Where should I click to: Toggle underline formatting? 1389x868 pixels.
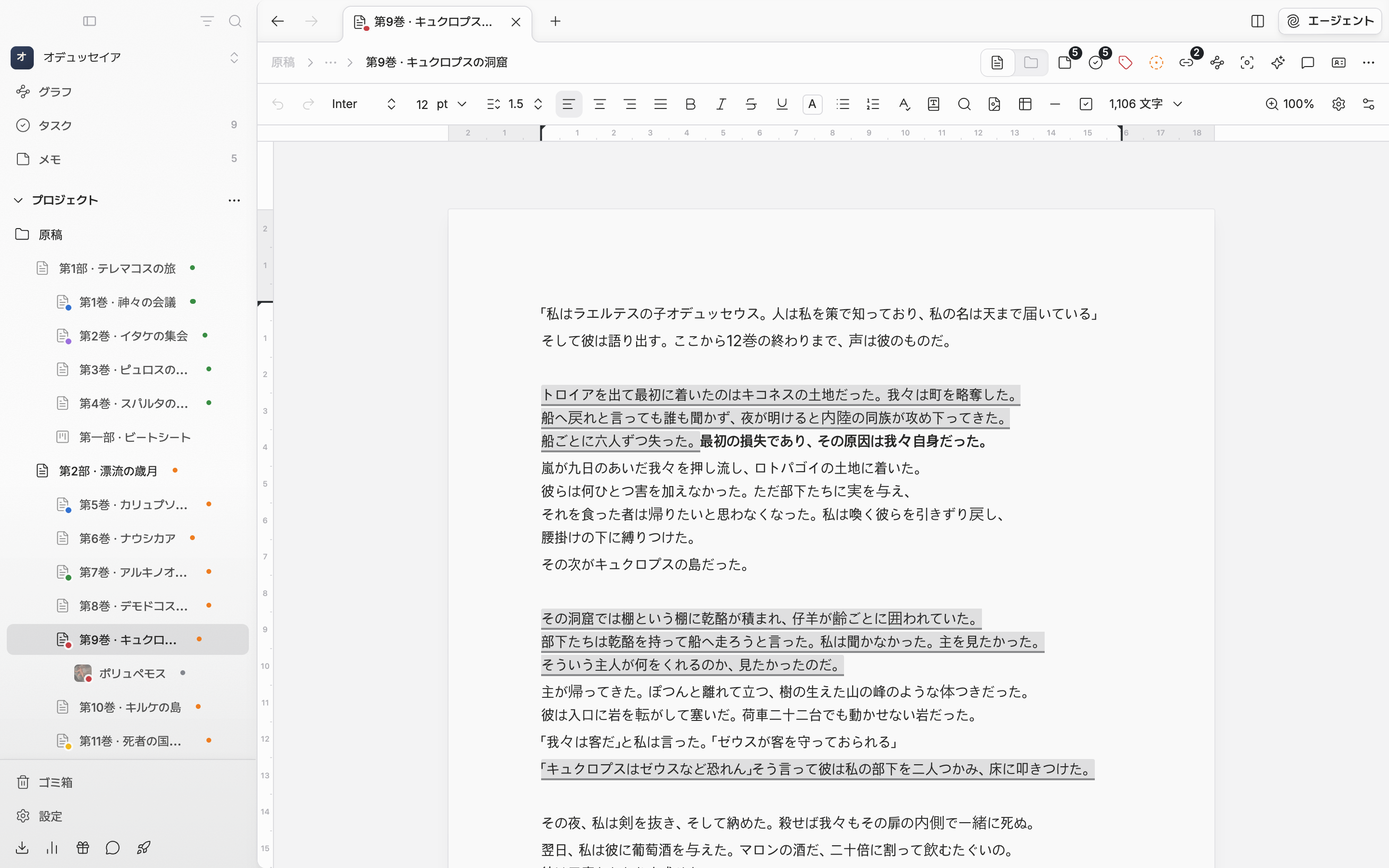coord(782,104)
